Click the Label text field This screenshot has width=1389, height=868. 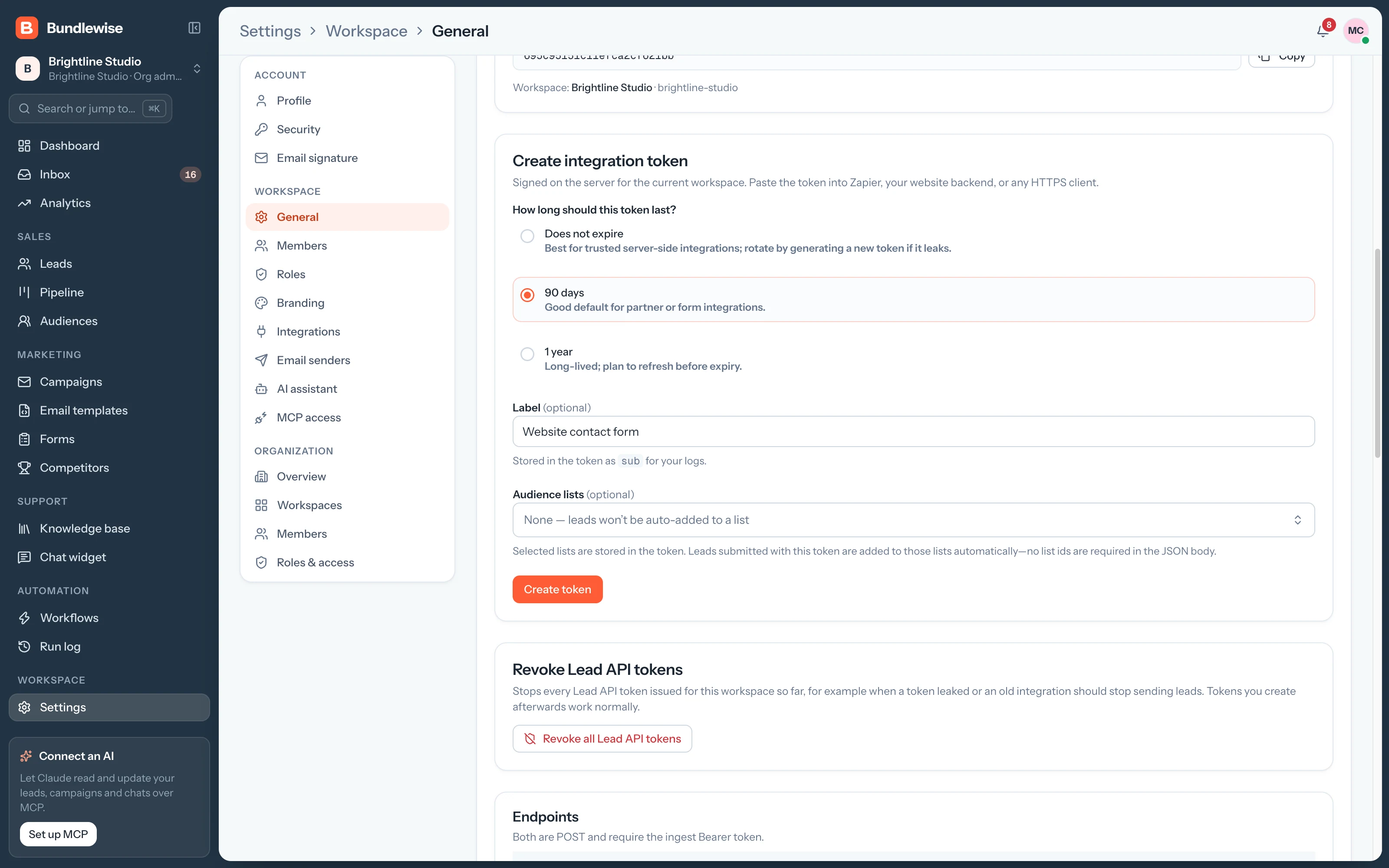913,432
